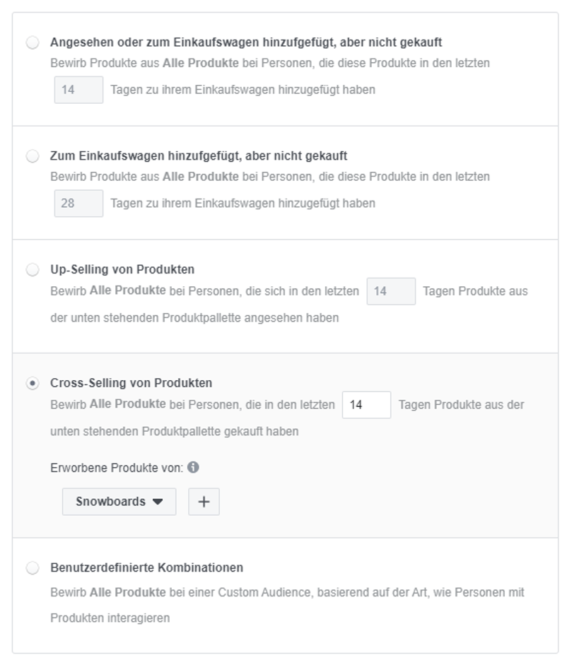
Task: Click the Up-Selling days field showing 14
Action: 391,291
